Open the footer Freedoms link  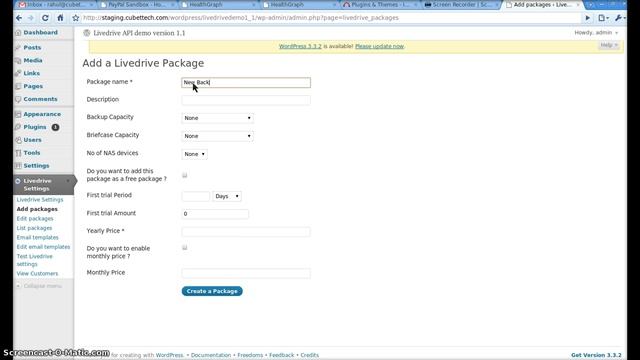click(250, 355)
